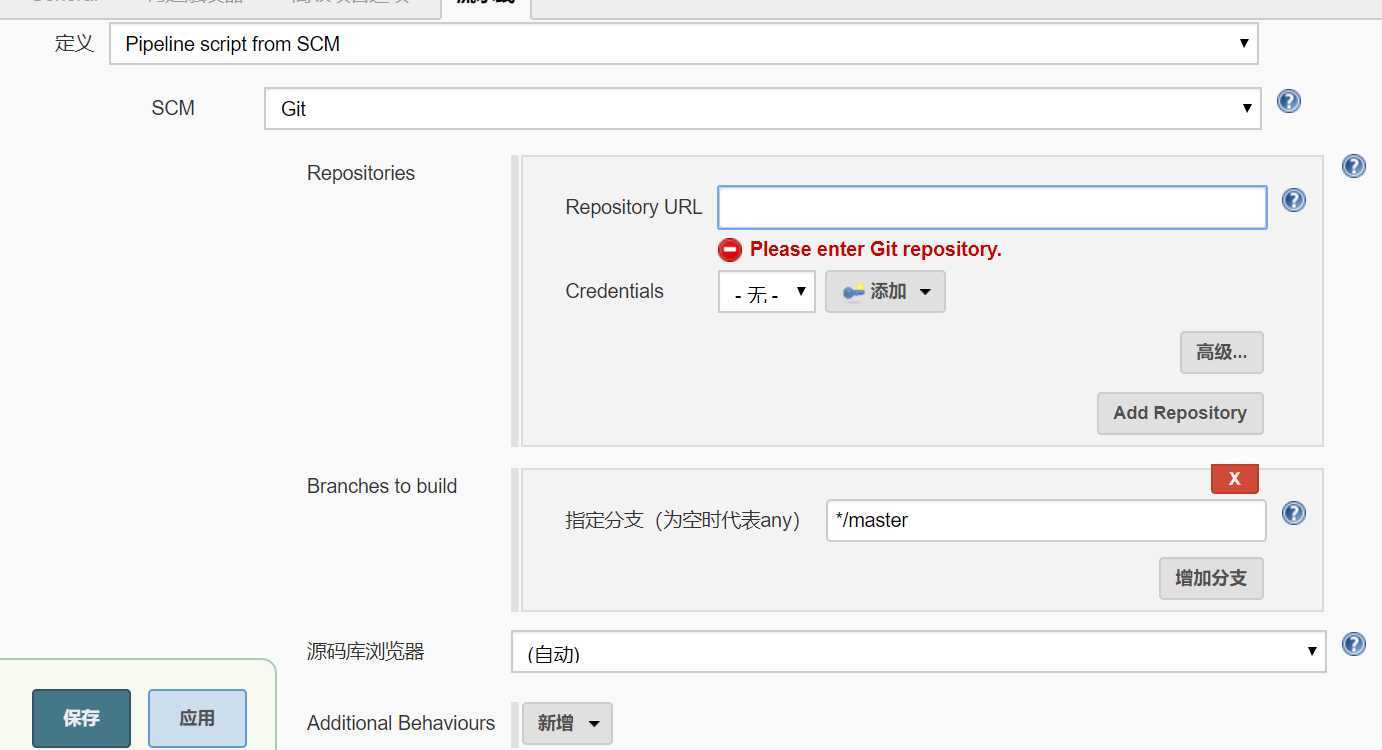The image size is (1382, 750).
Task: Click the Credentials label
Action: pos(614,291)
